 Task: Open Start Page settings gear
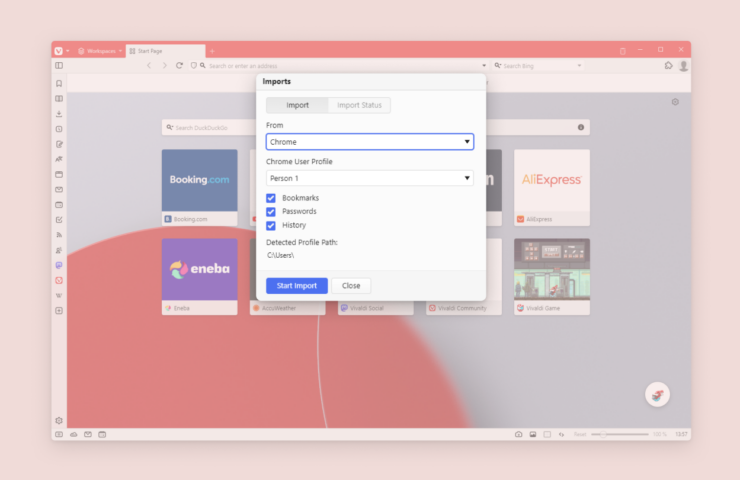click(675, 102)
